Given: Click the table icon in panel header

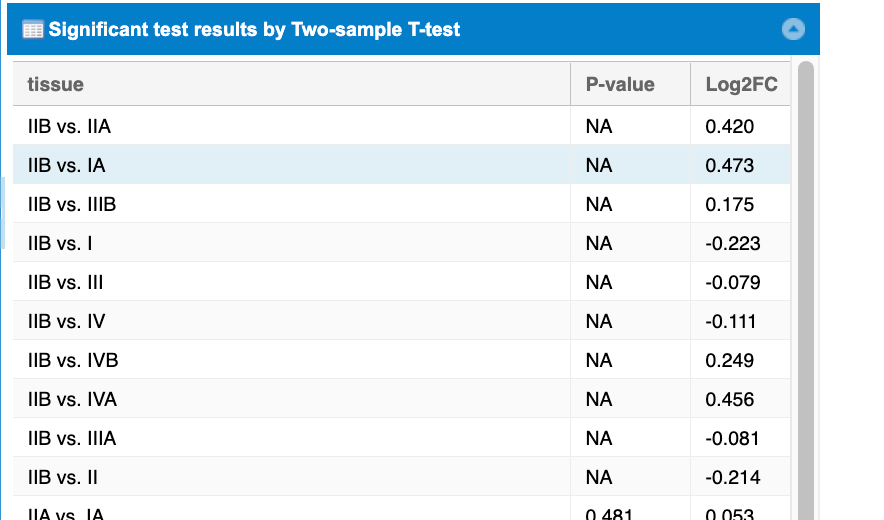Looking at the screenshot, I should (x=32, y=30).
